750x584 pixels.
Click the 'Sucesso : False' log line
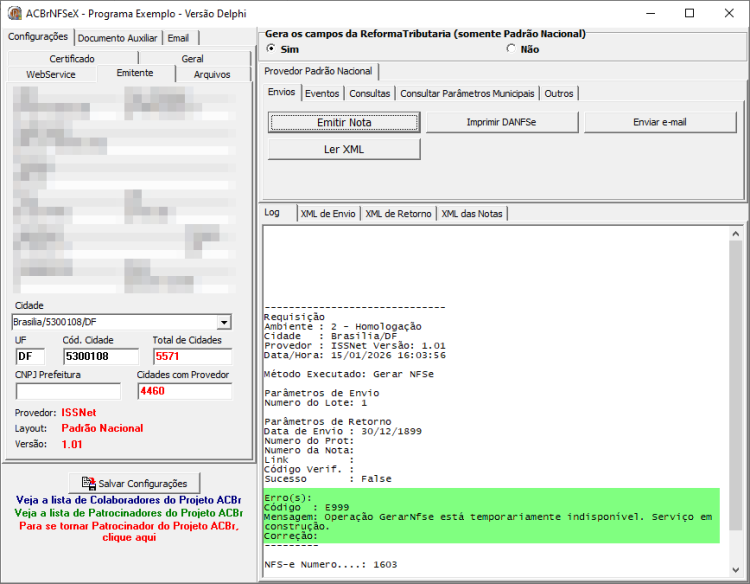point(328,479)
